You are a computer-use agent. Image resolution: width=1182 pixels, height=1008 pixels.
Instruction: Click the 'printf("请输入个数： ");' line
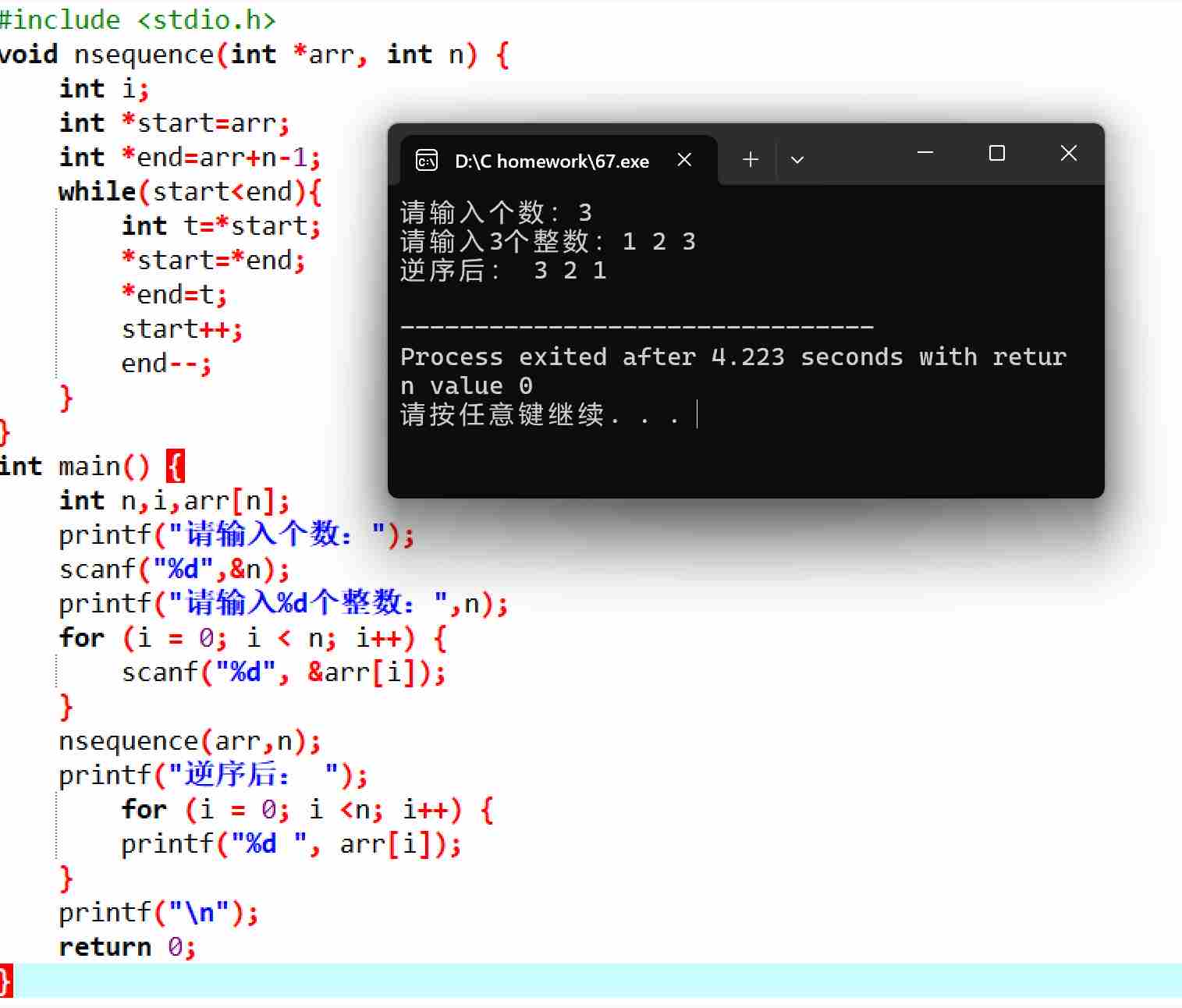(x=236, y=534)
